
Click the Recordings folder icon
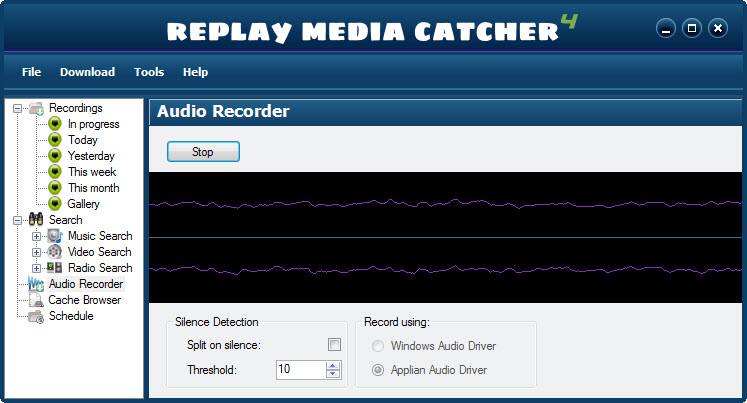click(36, 108)
